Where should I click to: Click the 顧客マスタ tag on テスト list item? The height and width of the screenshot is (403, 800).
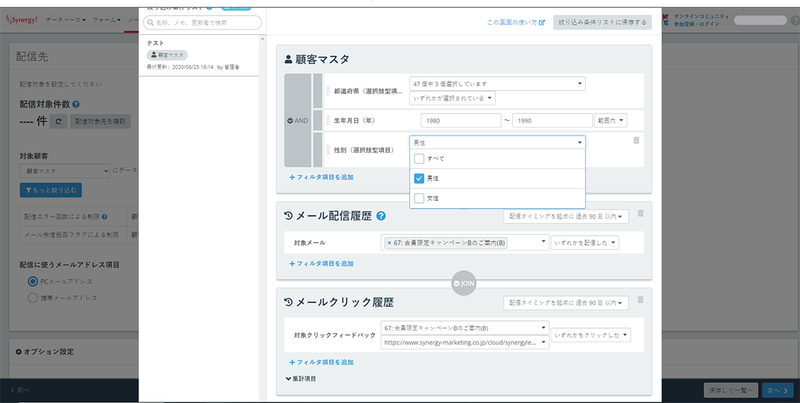pyautogui.click(x=167, y=55)
